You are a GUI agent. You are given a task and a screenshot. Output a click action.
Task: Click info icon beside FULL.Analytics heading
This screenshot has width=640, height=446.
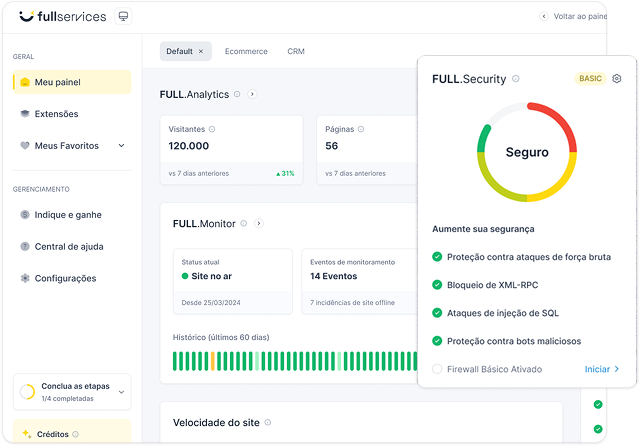[237, 94]
